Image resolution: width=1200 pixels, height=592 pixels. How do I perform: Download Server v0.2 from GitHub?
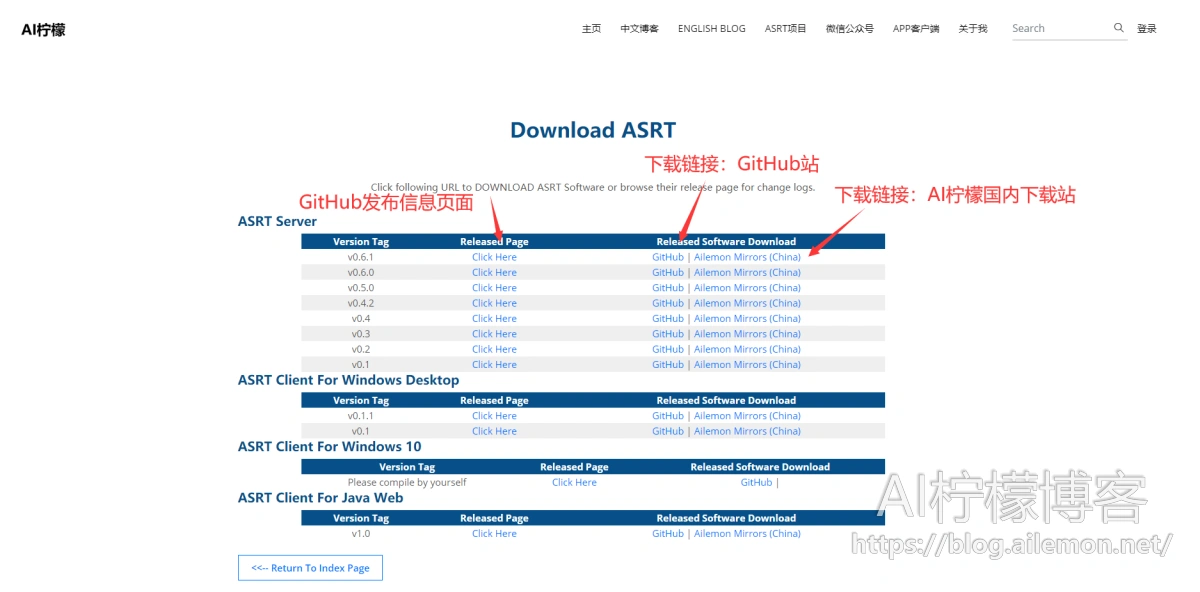(x=668, y=349)
